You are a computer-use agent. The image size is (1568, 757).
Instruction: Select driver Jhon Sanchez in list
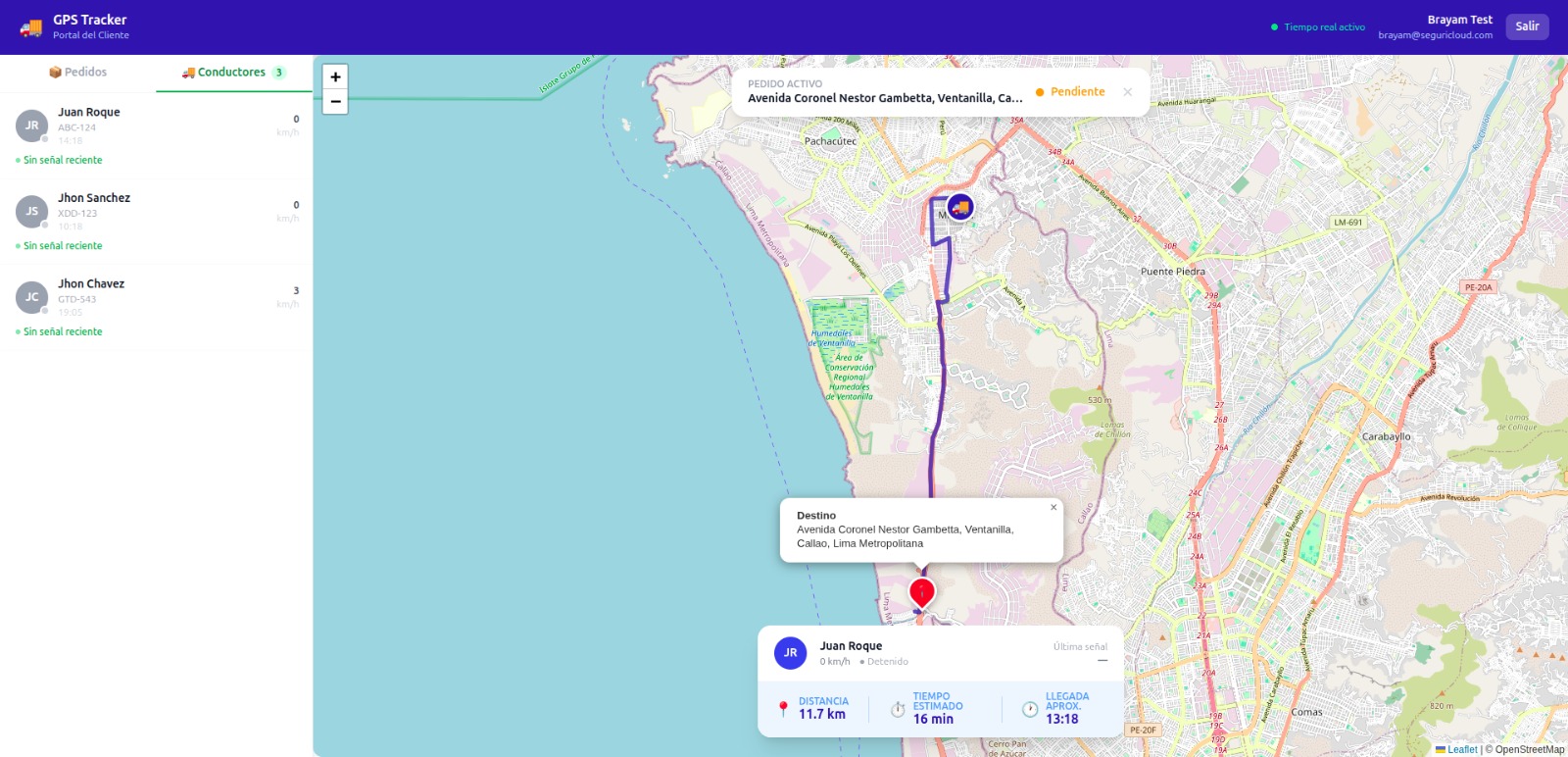point(156,222)
